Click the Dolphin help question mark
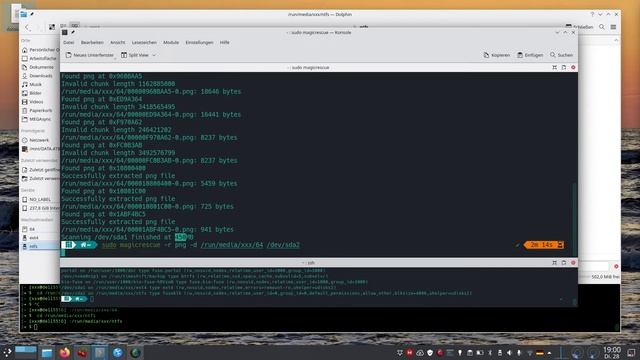 coord(592,14)
